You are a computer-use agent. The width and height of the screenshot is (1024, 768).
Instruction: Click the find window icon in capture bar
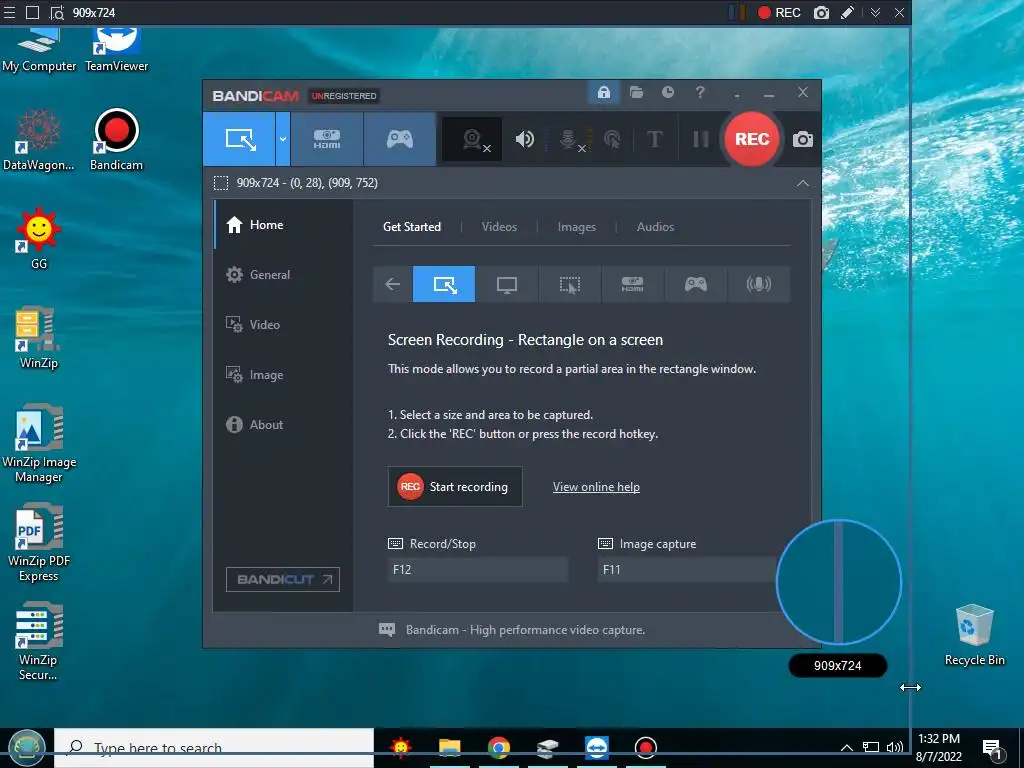point(57,12)
